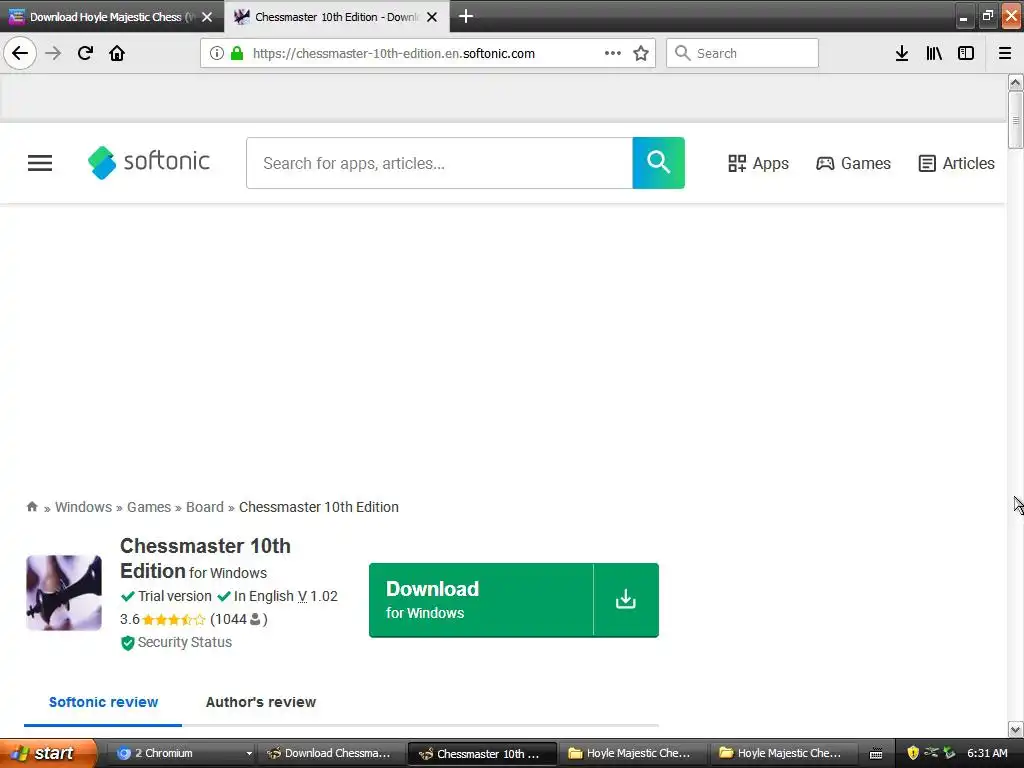The image size is (1024, 768).
Task: Open a new browser tab
Action: click(466, 16)
